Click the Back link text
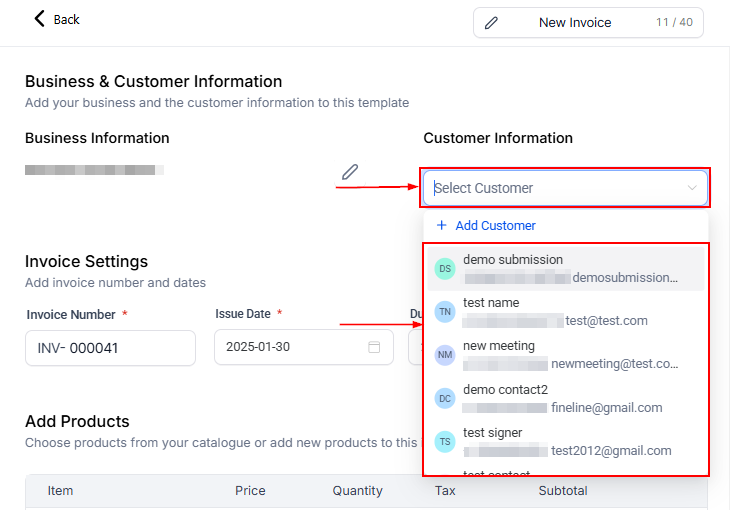 pyautogui.click(x=67, y=20)
